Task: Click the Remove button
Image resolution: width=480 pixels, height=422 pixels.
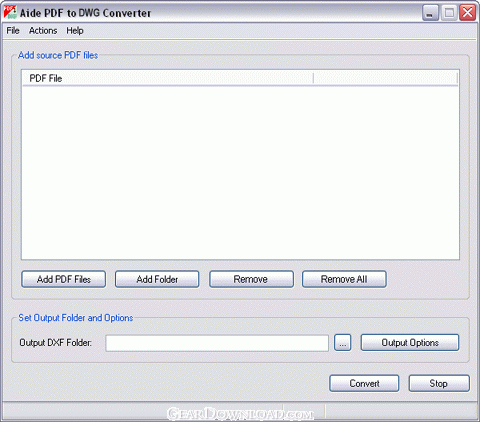Action: pos(251,279)
